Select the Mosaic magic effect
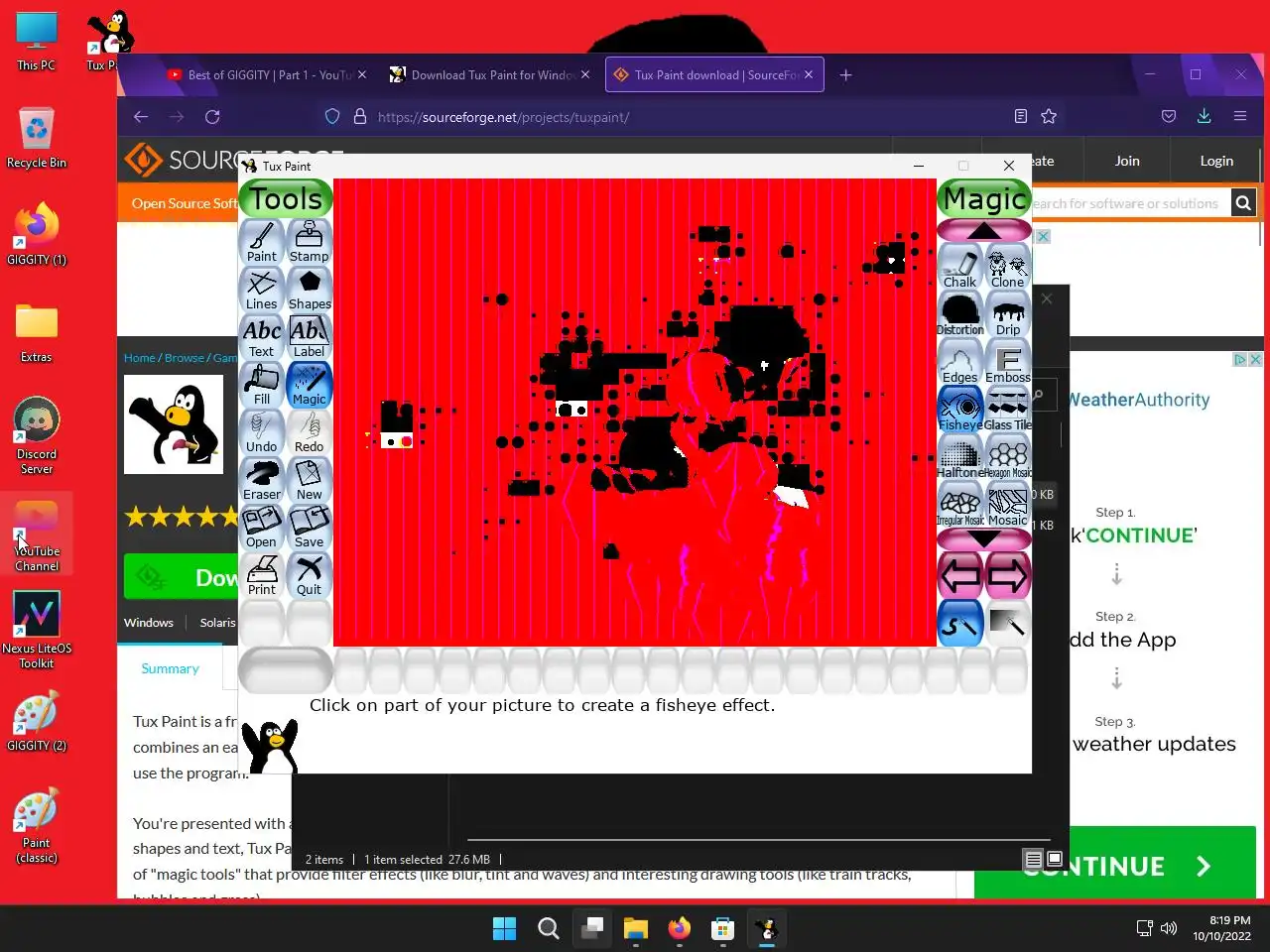 [1008, 505]
